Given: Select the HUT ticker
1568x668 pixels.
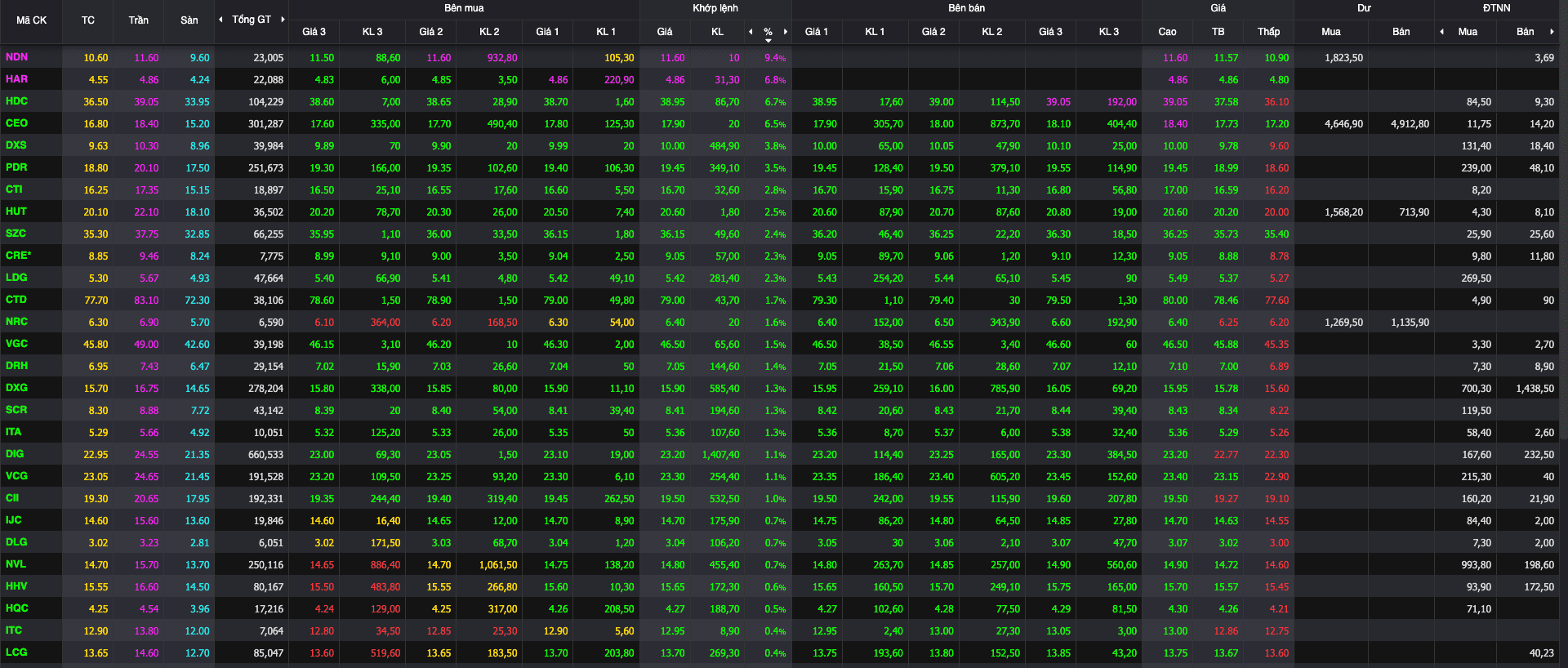Looking at the screenshot, I should click(16, 212).
